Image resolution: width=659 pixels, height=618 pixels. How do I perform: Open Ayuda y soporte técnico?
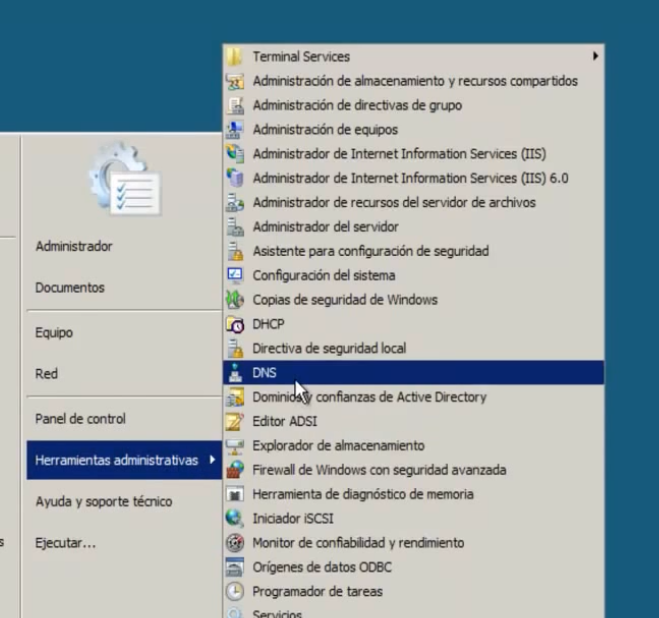pos(104,502)
